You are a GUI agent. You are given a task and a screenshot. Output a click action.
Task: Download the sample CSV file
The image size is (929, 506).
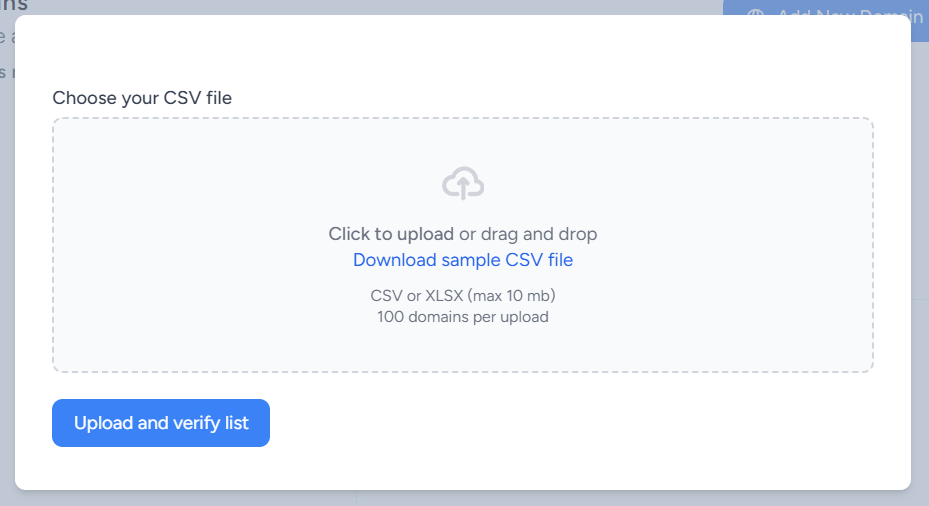tap(463, 260)
